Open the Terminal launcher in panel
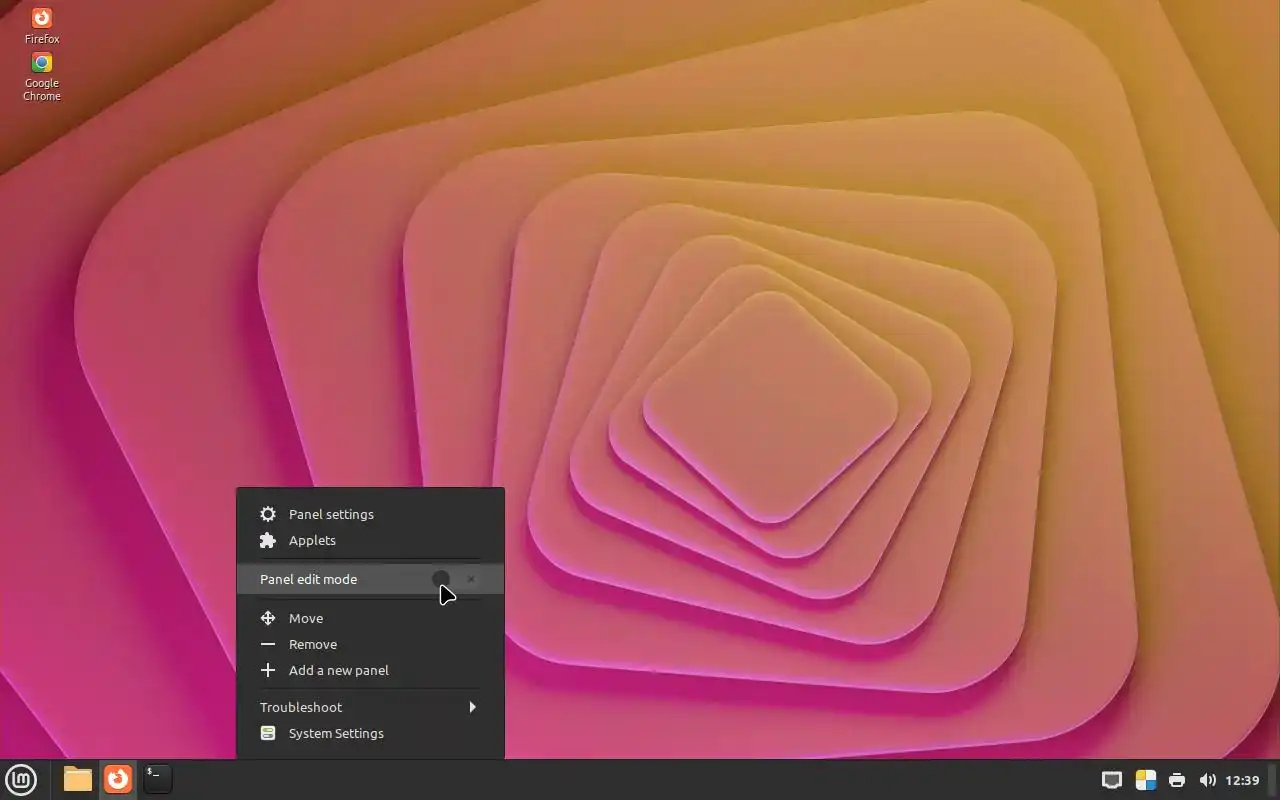This screenshot has height=800, width=1280. click(157, 779)
